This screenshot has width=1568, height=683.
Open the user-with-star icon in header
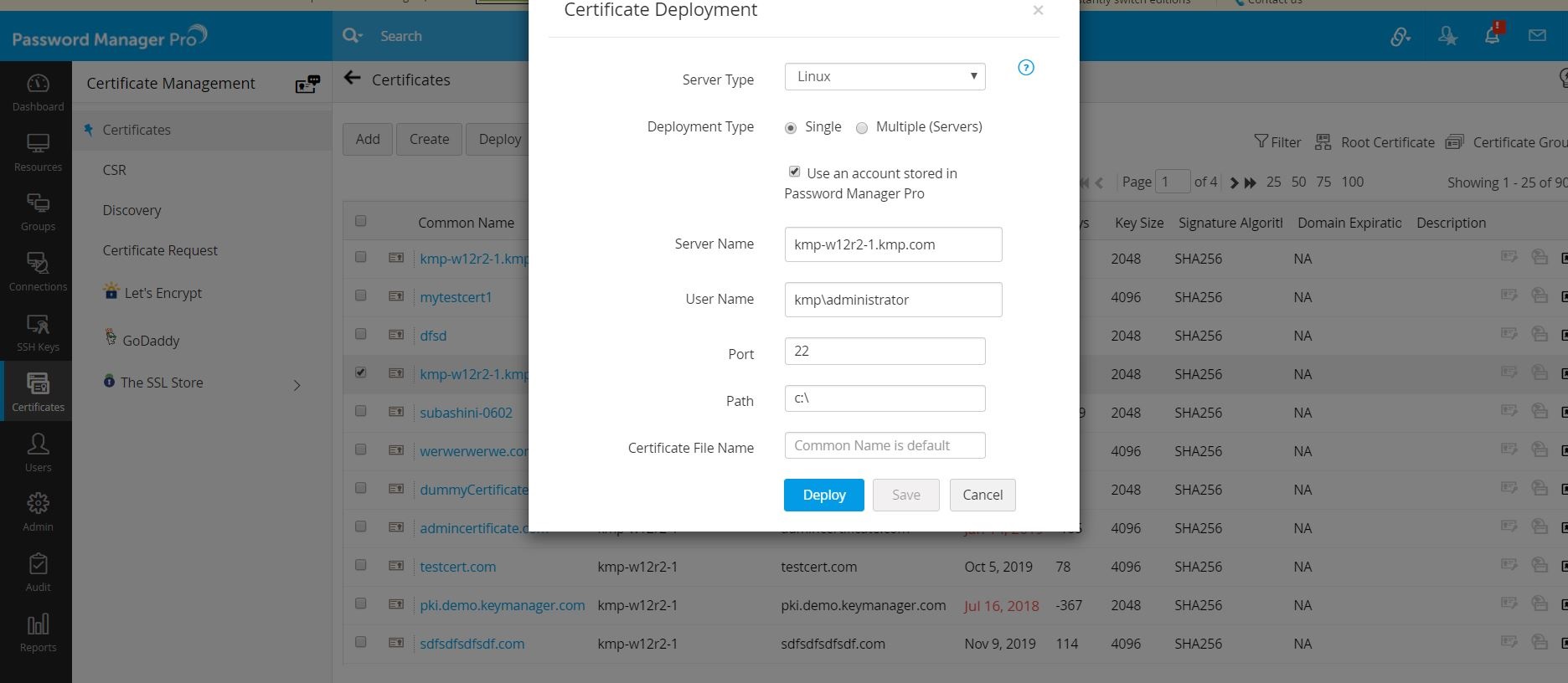point(1447,36)
